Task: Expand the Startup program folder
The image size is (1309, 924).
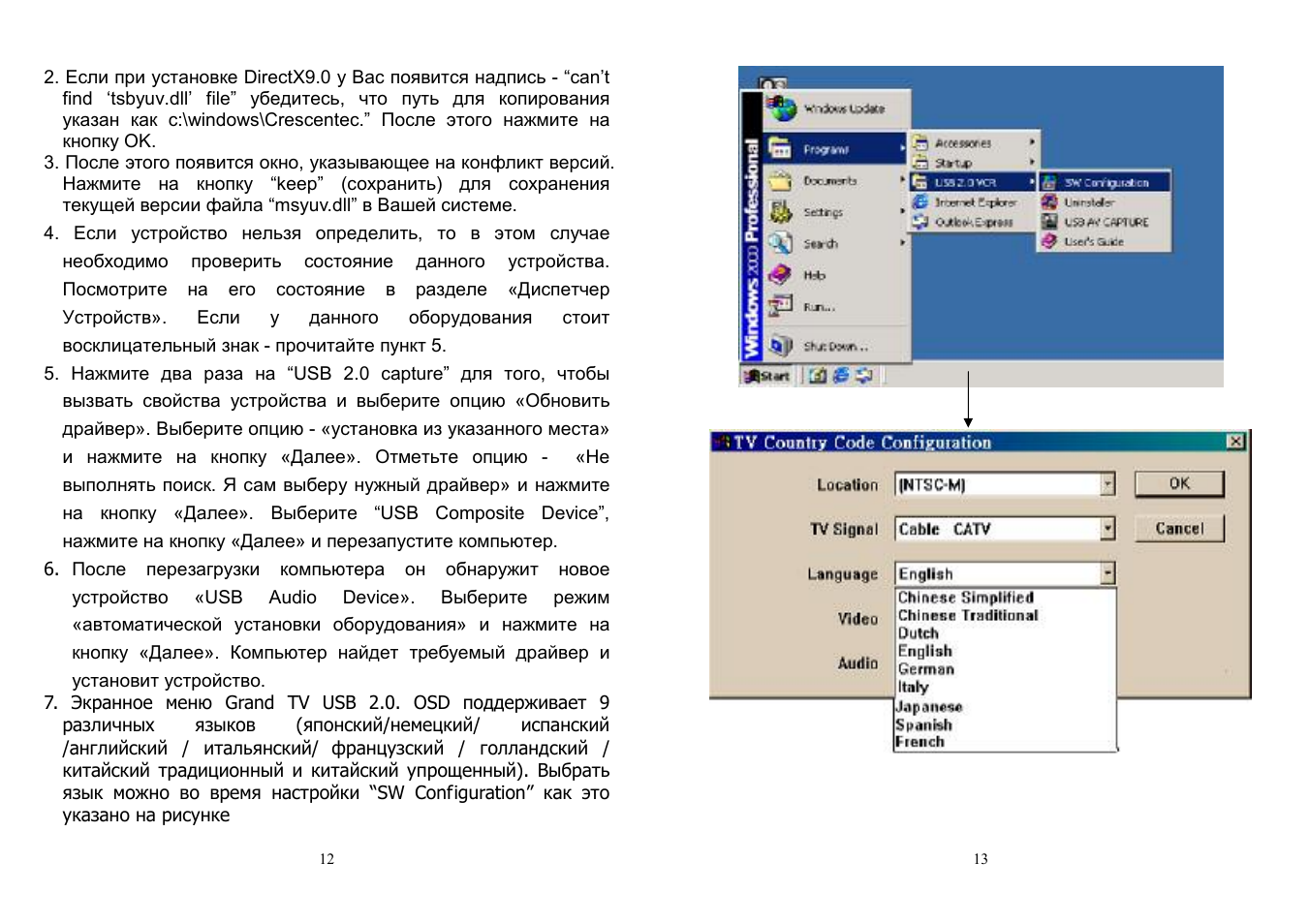Action: coord(974,163)
